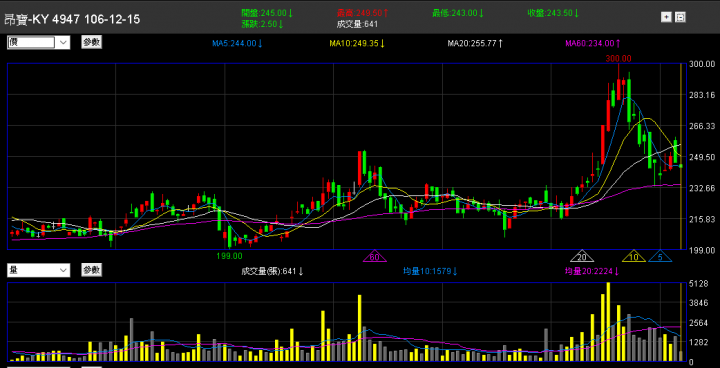Click the 參數 button beside the 量 dropdown
This screenshot has height=368, width=720.
[91, 270]
